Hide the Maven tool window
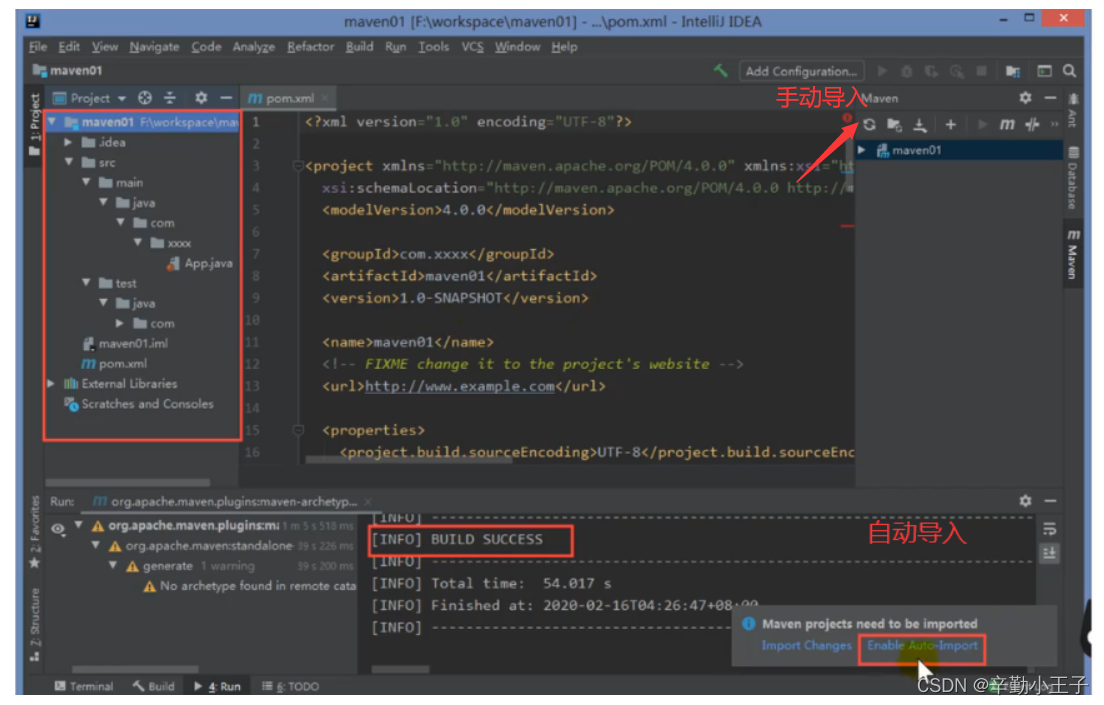Screen dimensions: 1104x705 tap(1050, 98)
